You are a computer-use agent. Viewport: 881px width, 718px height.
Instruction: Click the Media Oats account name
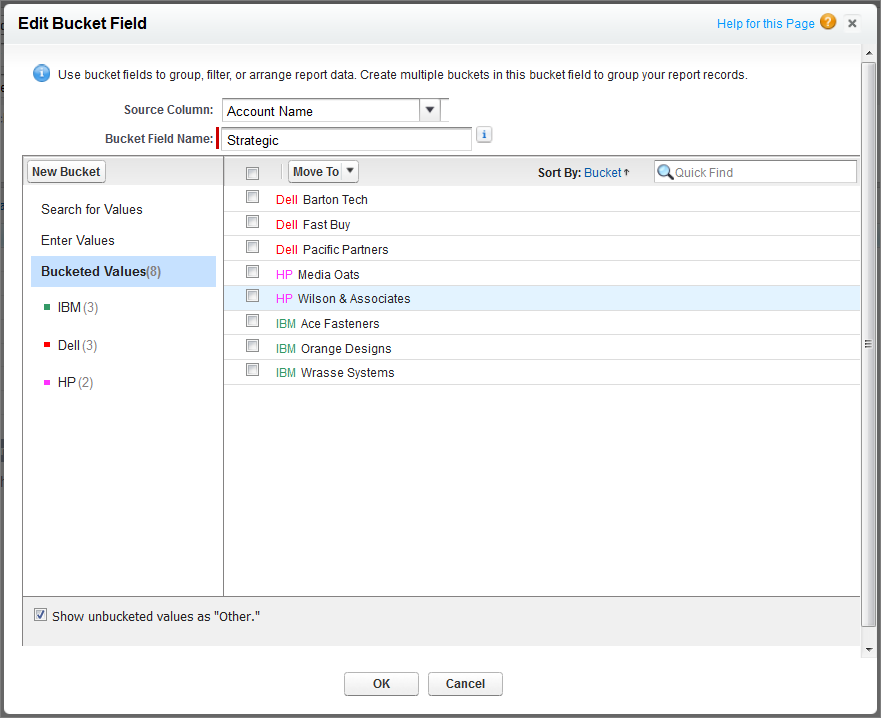tap(329, 275)
